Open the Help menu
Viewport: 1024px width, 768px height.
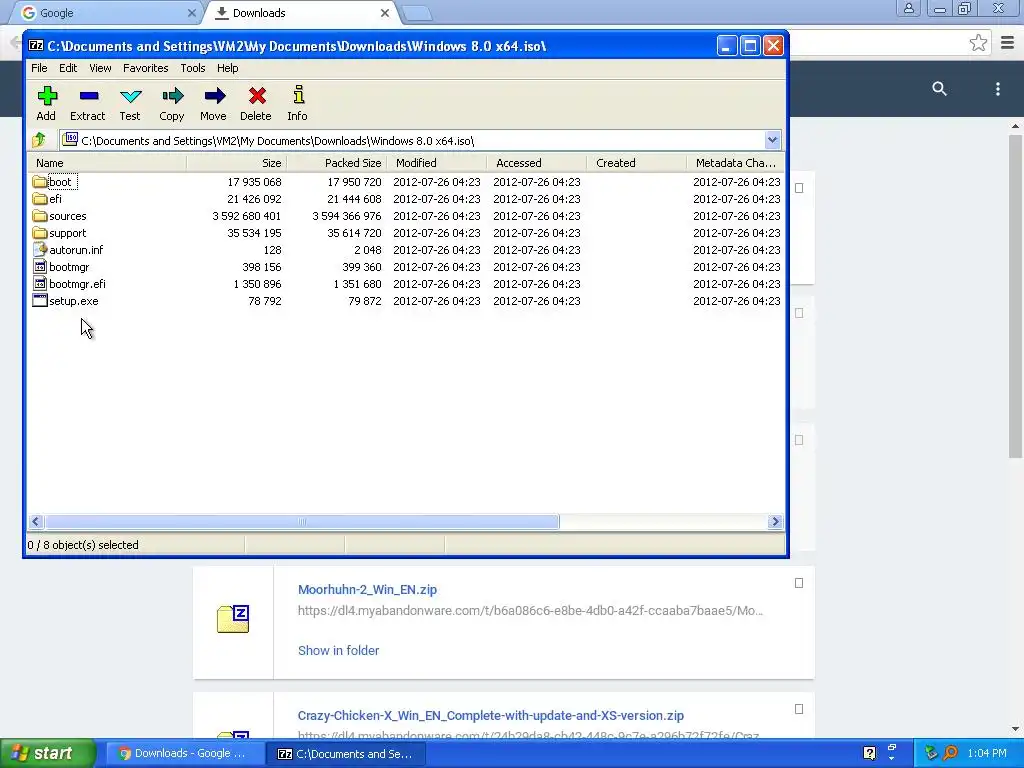pyautogui.click(x=227, y=68)
